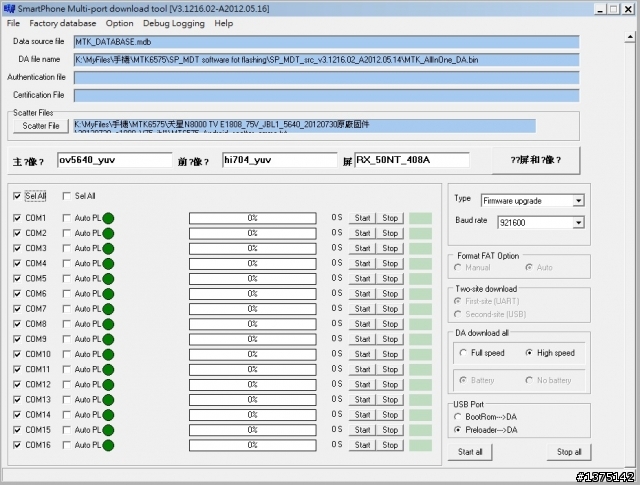
Task: Click the COM8 progress bar
Action: [253, 324]
